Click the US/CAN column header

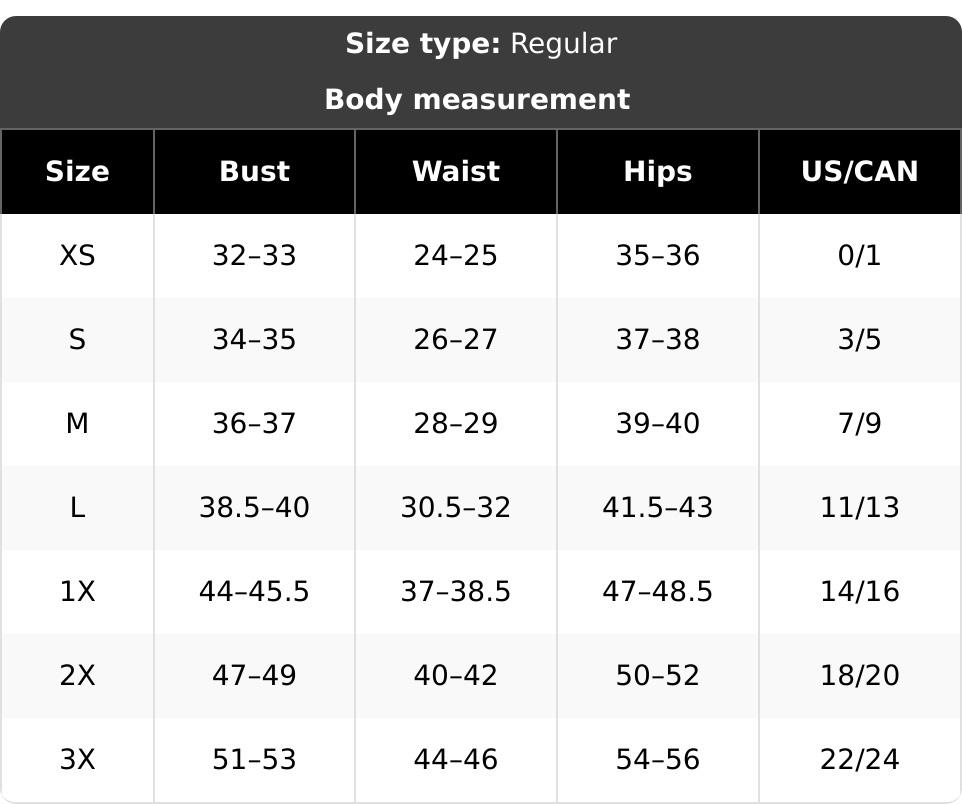(860, 172)
